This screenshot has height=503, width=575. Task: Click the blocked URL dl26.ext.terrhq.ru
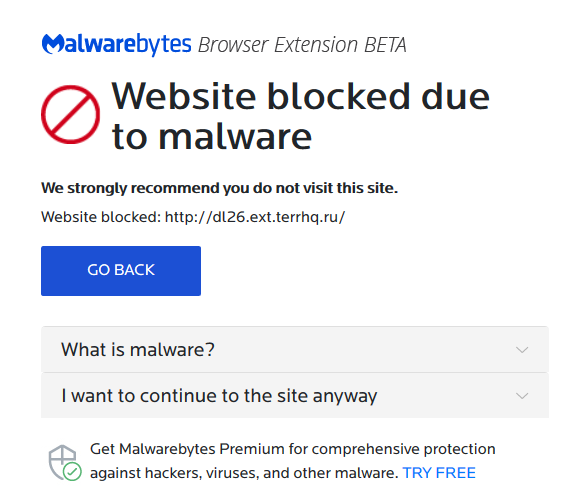tap(255, 217)
